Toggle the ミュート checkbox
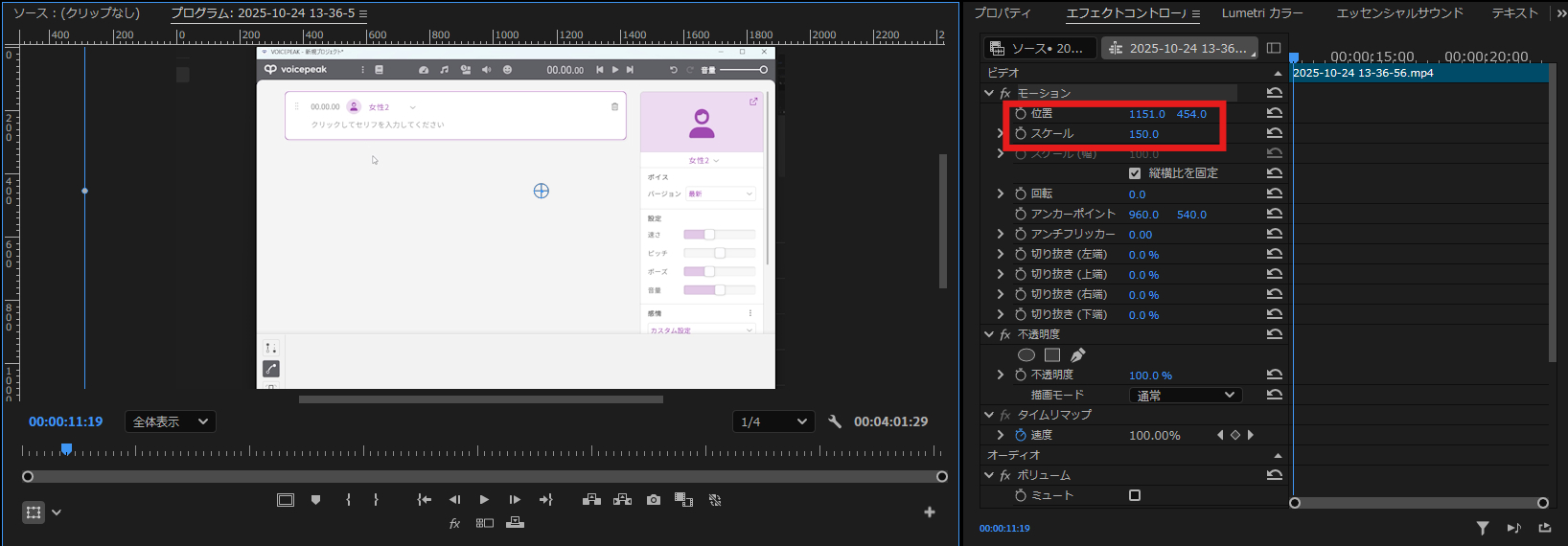The width and height of the screenshot is (1568, 546). (x=1135, y=495)
